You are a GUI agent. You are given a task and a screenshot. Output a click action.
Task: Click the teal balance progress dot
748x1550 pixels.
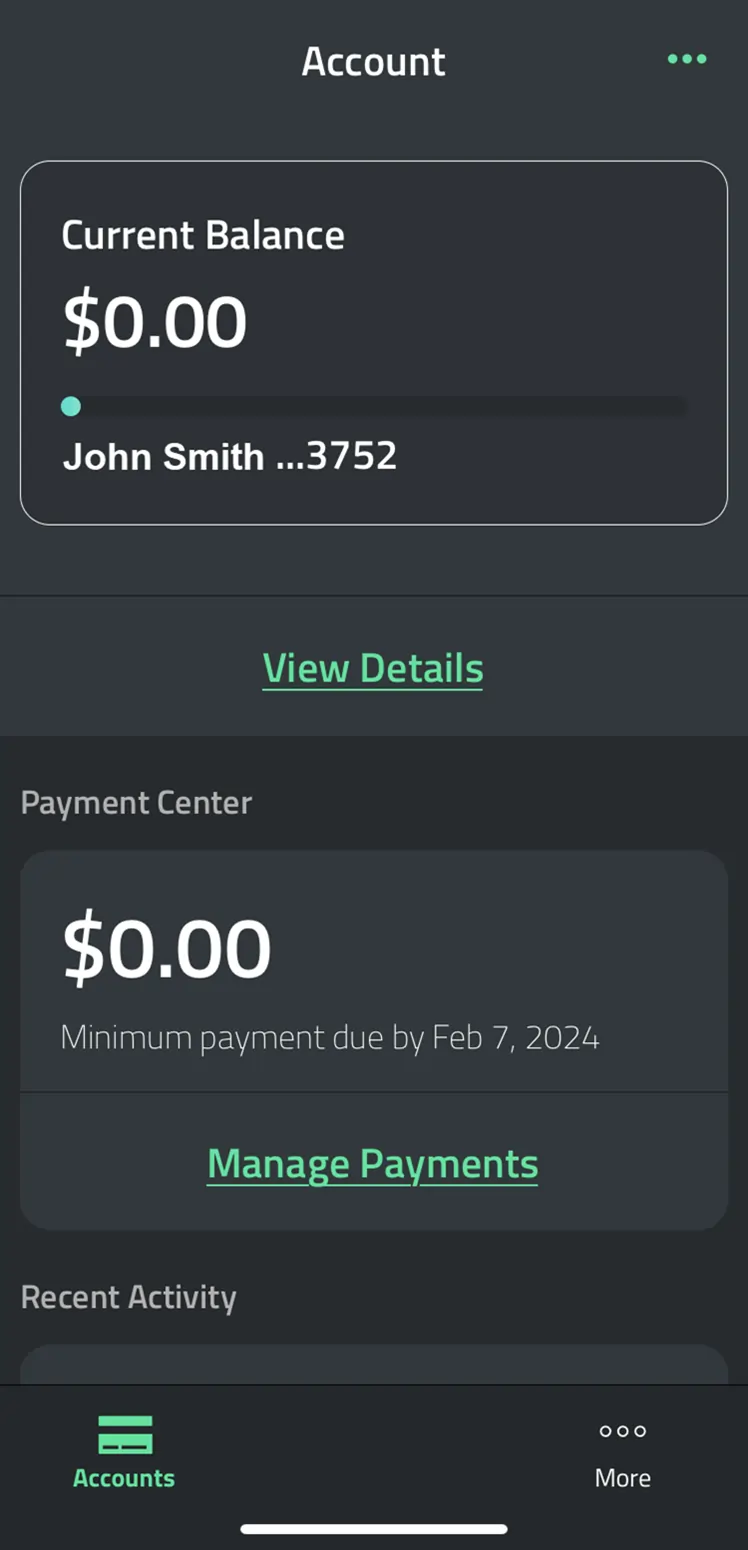point(71,406)
